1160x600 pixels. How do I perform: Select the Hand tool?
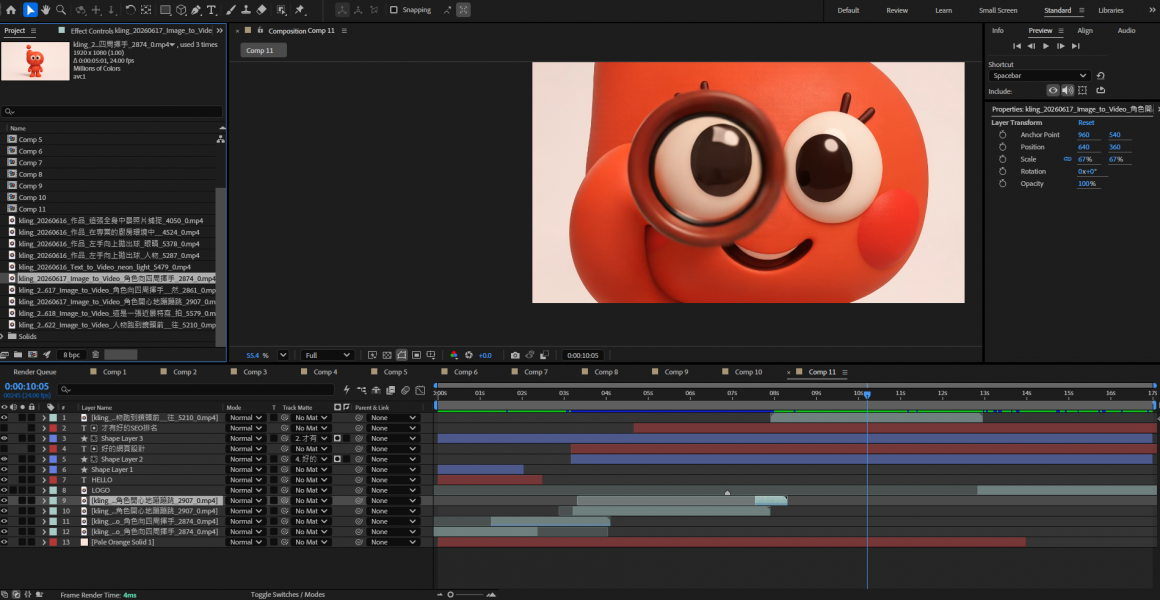tap(46, 10)
